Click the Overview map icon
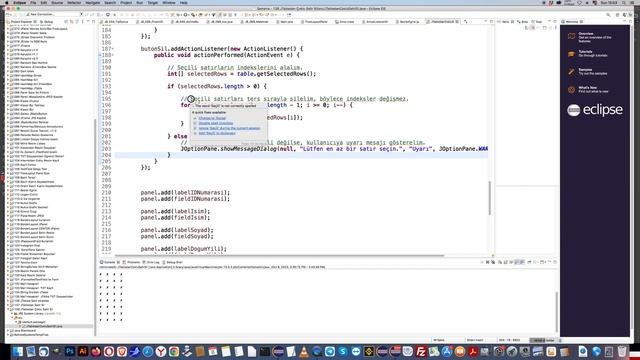This screenshot has height=360, width=640. [x=571, y=36]
